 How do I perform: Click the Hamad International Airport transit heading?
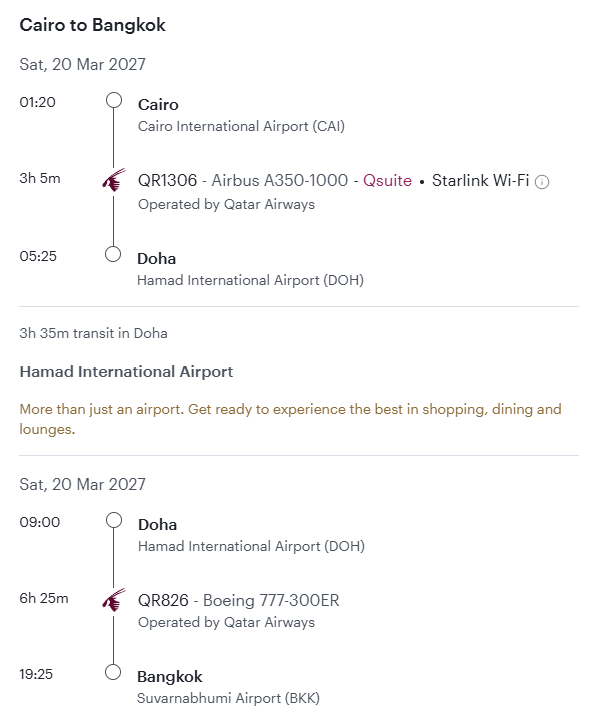coord(126,372)
